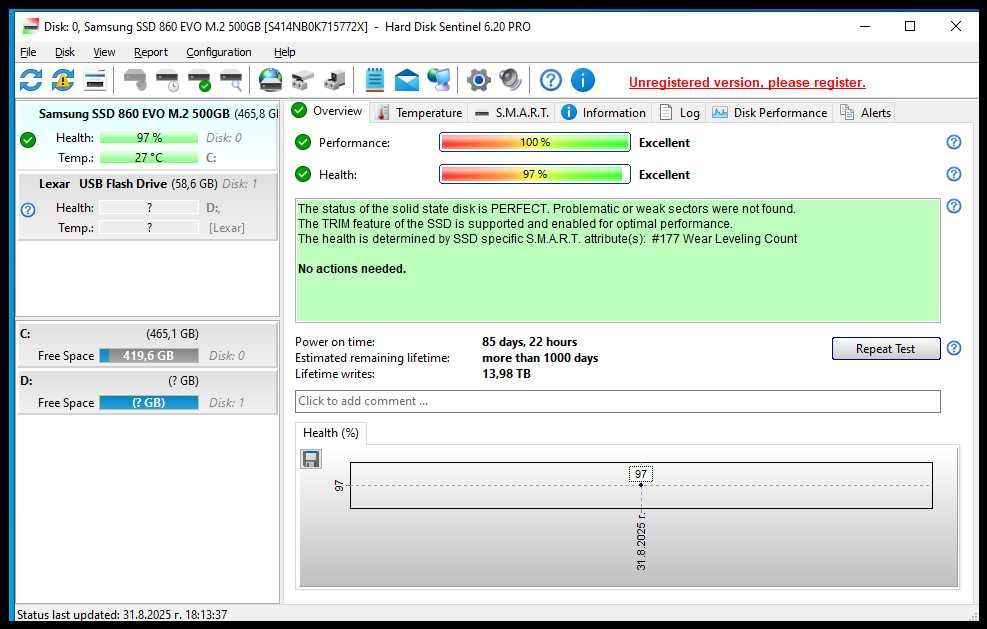Click the speaker sound toolbar icon
The image size is (987, 629).
(x=510, y=81)
